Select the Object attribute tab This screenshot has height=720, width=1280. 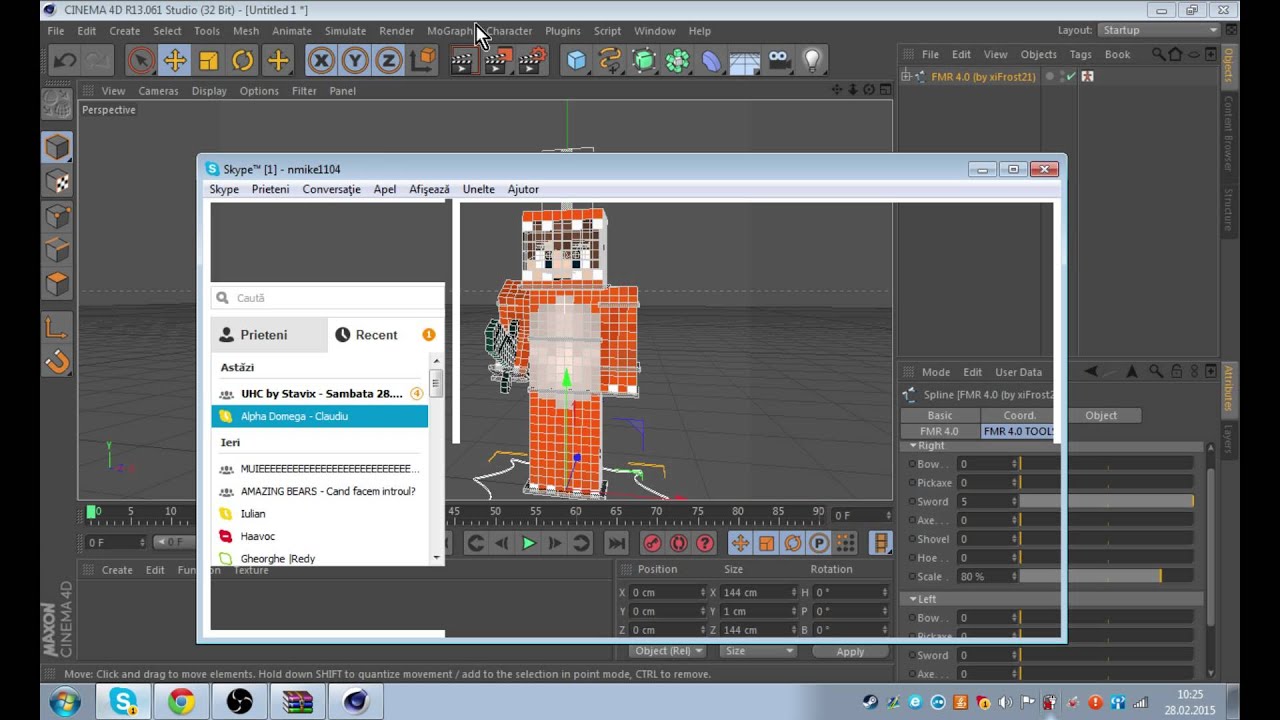click(1101, 415)
